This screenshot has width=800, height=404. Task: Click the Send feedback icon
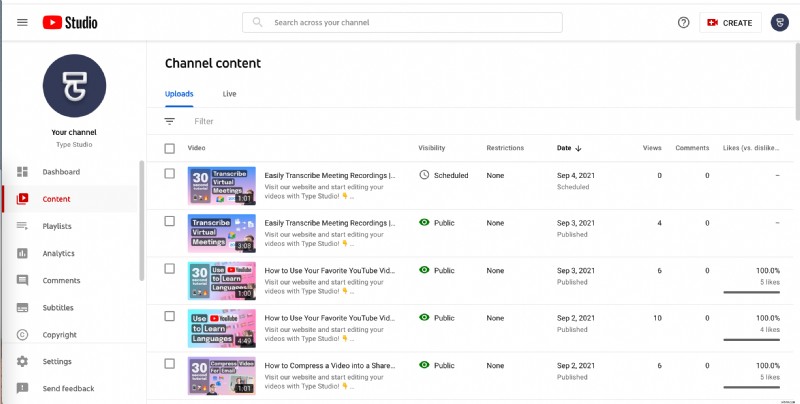[22, 388]
